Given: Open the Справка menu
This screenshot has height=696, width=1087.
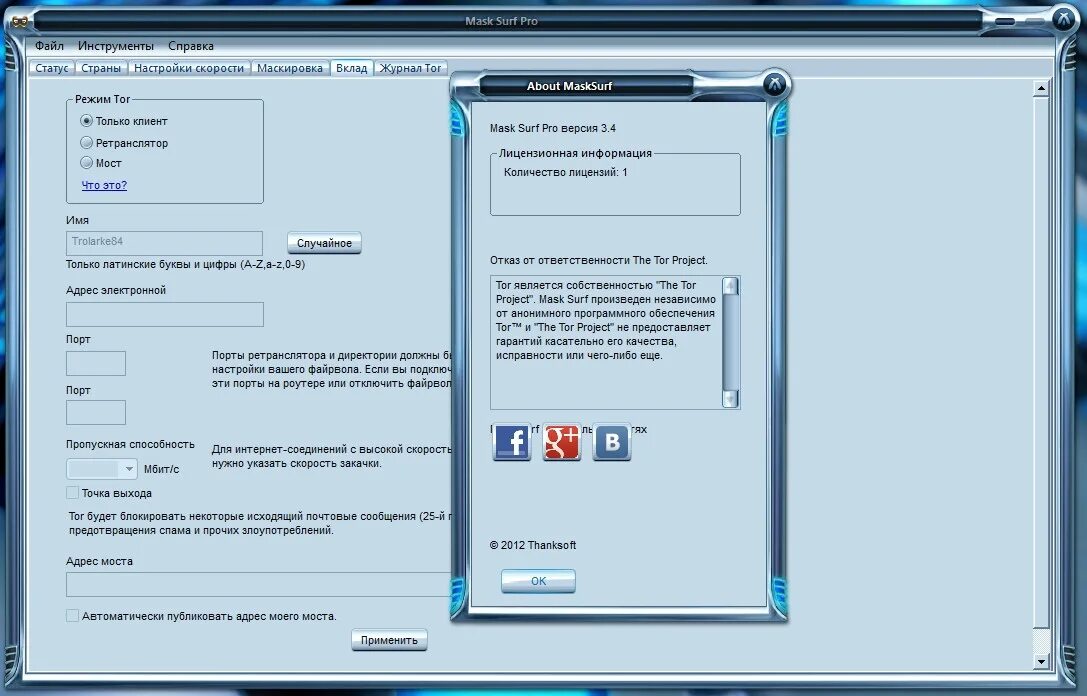Looking at the screenshot, I should point(191,46).
